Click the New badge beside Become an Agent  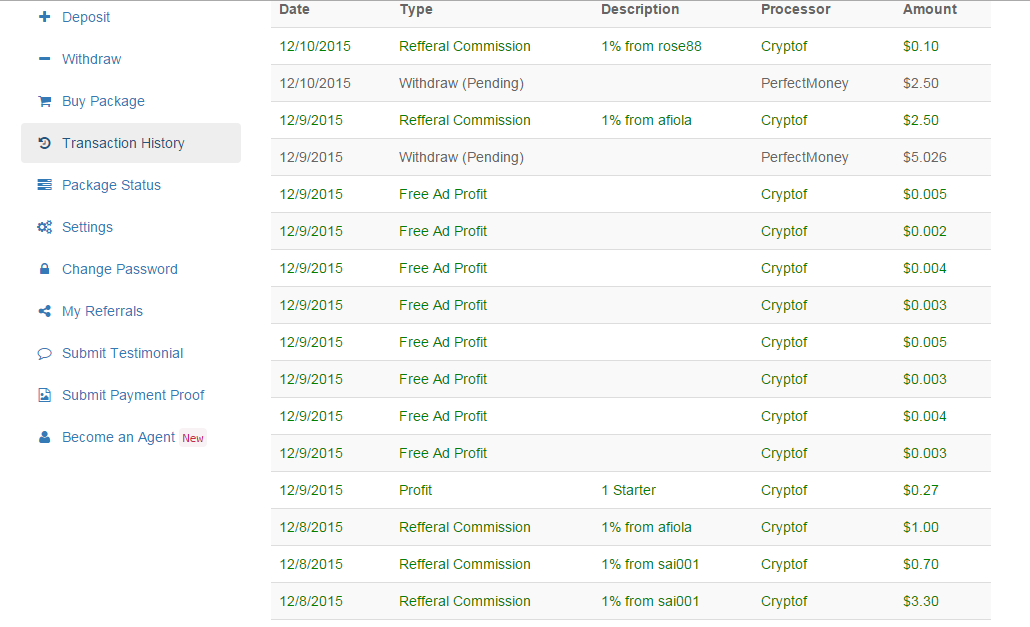coord(193,438)
